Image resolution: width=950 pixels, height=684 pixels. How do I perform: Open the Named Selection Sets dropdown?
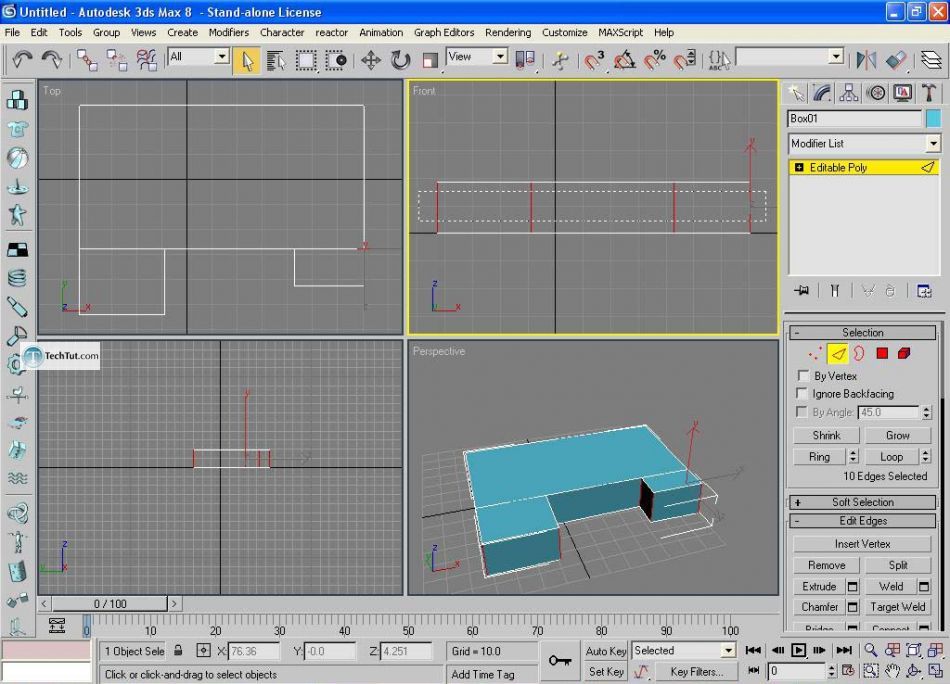(x=836, y=56)
